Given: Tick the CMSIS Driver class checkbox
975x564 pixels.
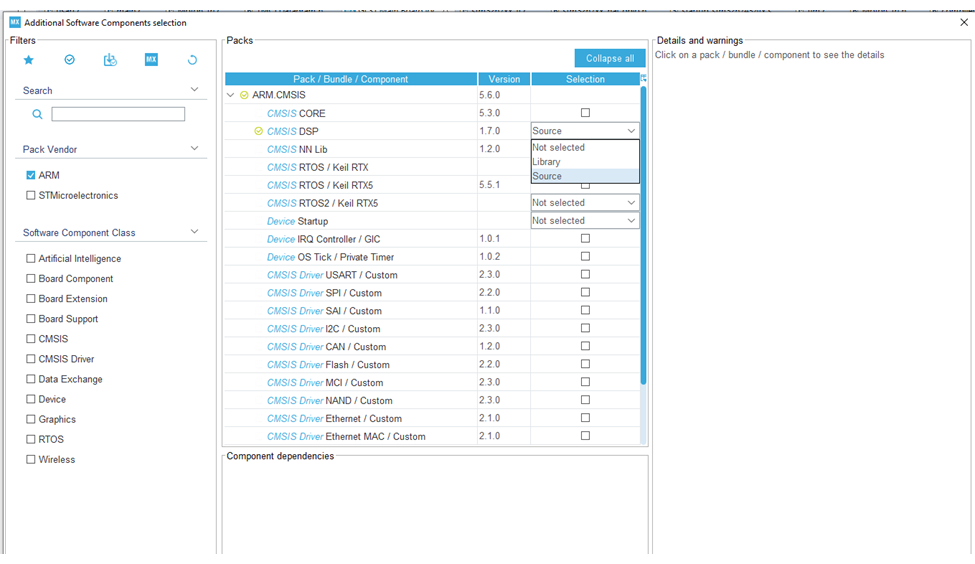Looking at the screenshot, I should tap(30, 359).
